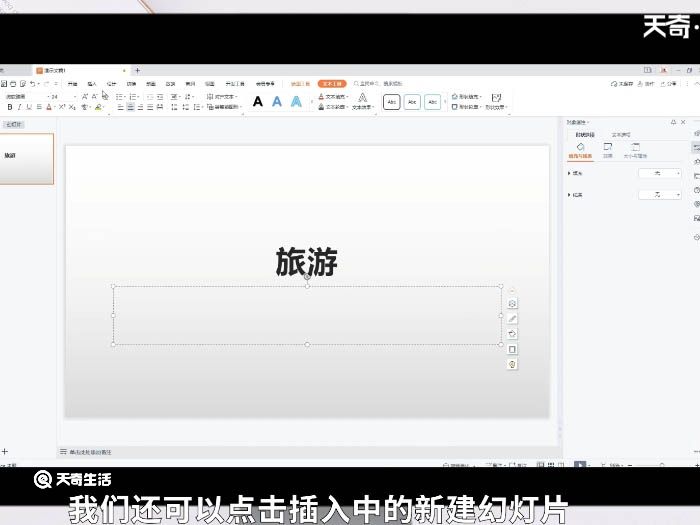The height and width of the screenshot is (525, 700).
Task: Open the 开始 (Home) ribbon tab
Action: click(72, 83)
